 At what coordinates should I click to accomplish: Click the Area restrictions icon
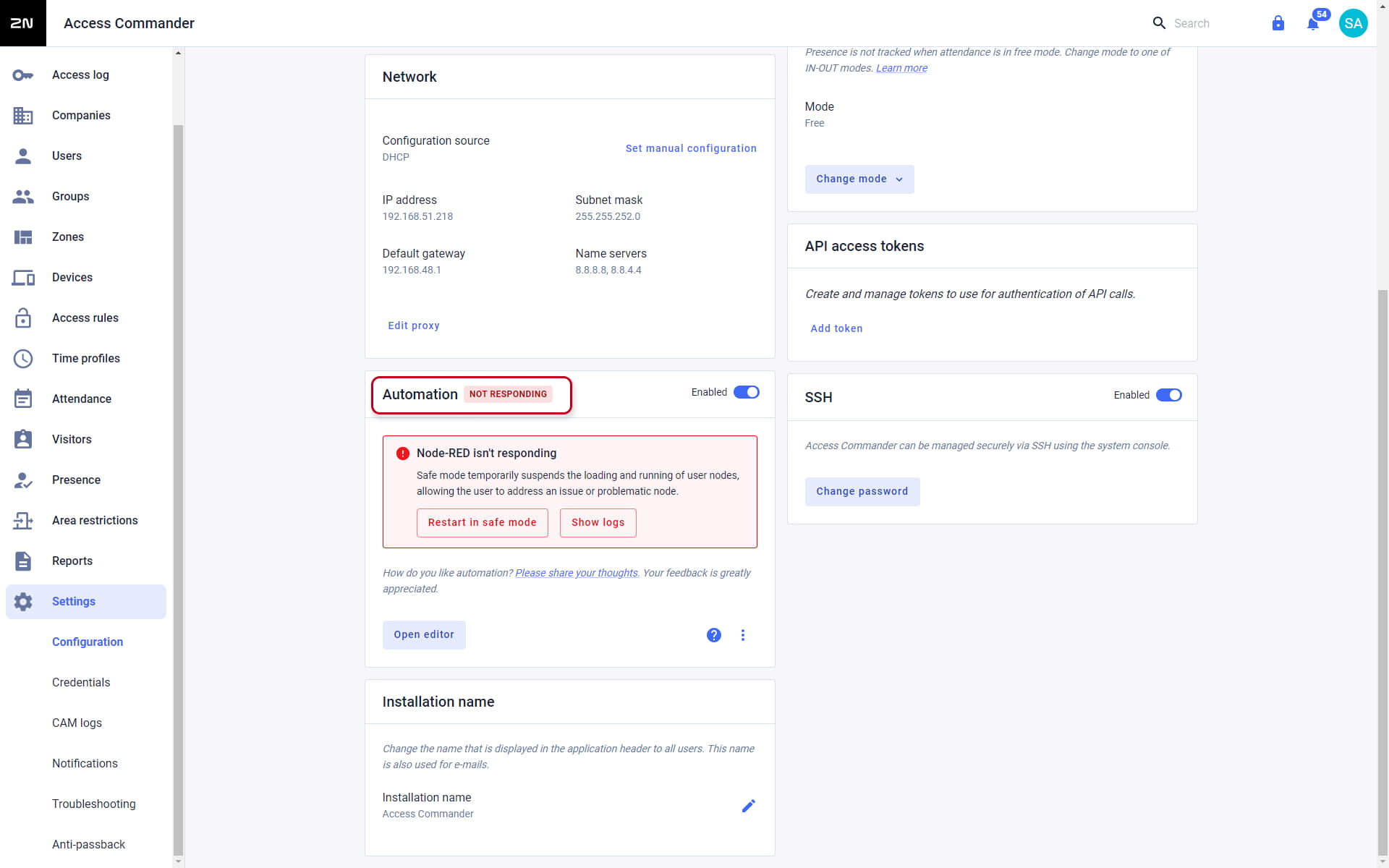23,521
